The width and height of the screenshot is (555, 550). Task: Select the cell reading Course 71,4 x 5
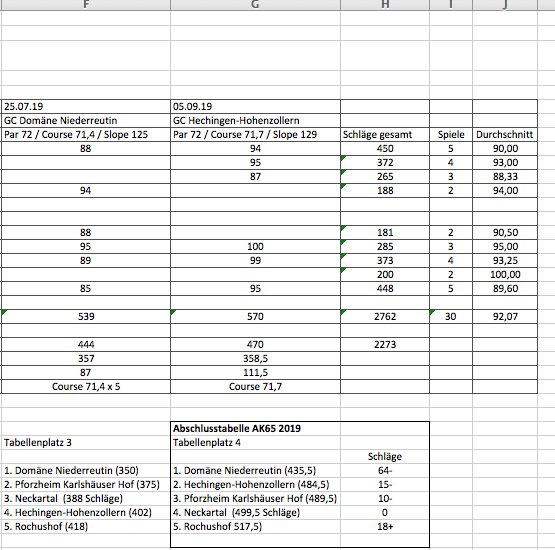[x=86, y=386]
